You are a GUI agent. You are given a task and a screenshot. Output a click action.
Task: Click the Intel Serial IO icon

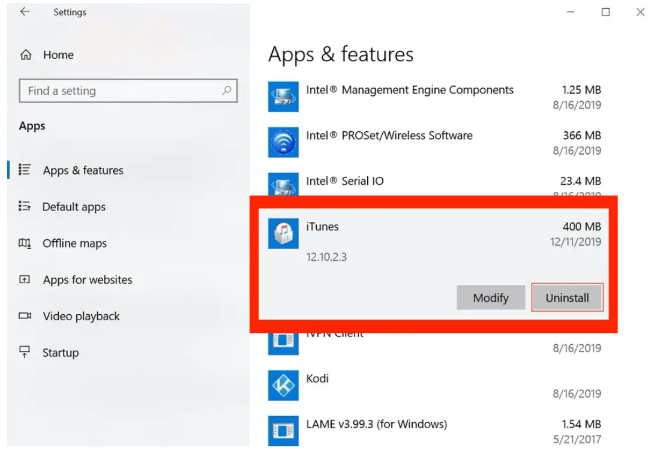(284, 184)
